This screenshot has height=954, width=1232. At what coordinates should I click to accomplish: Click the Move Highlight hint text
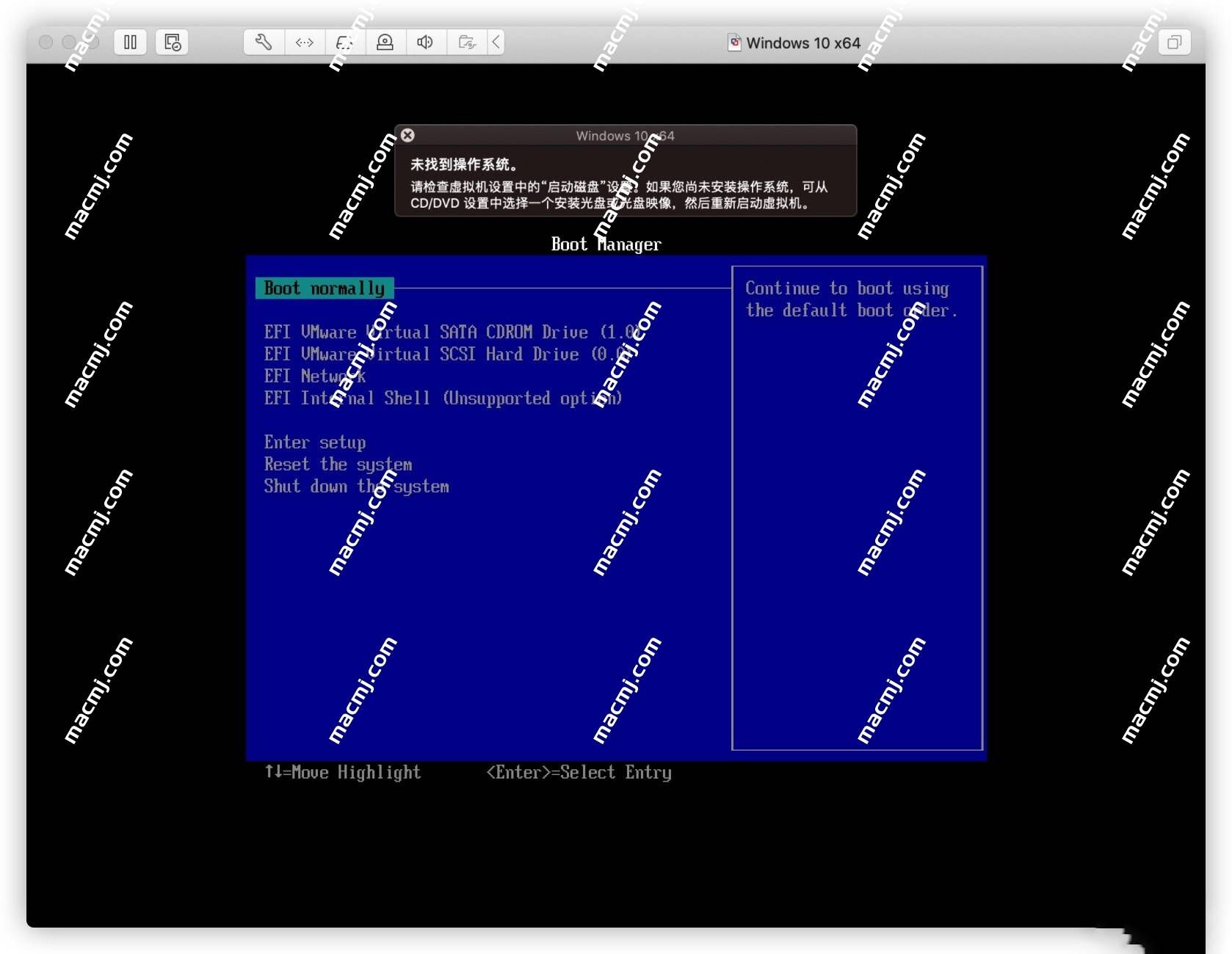click(343, 772)
